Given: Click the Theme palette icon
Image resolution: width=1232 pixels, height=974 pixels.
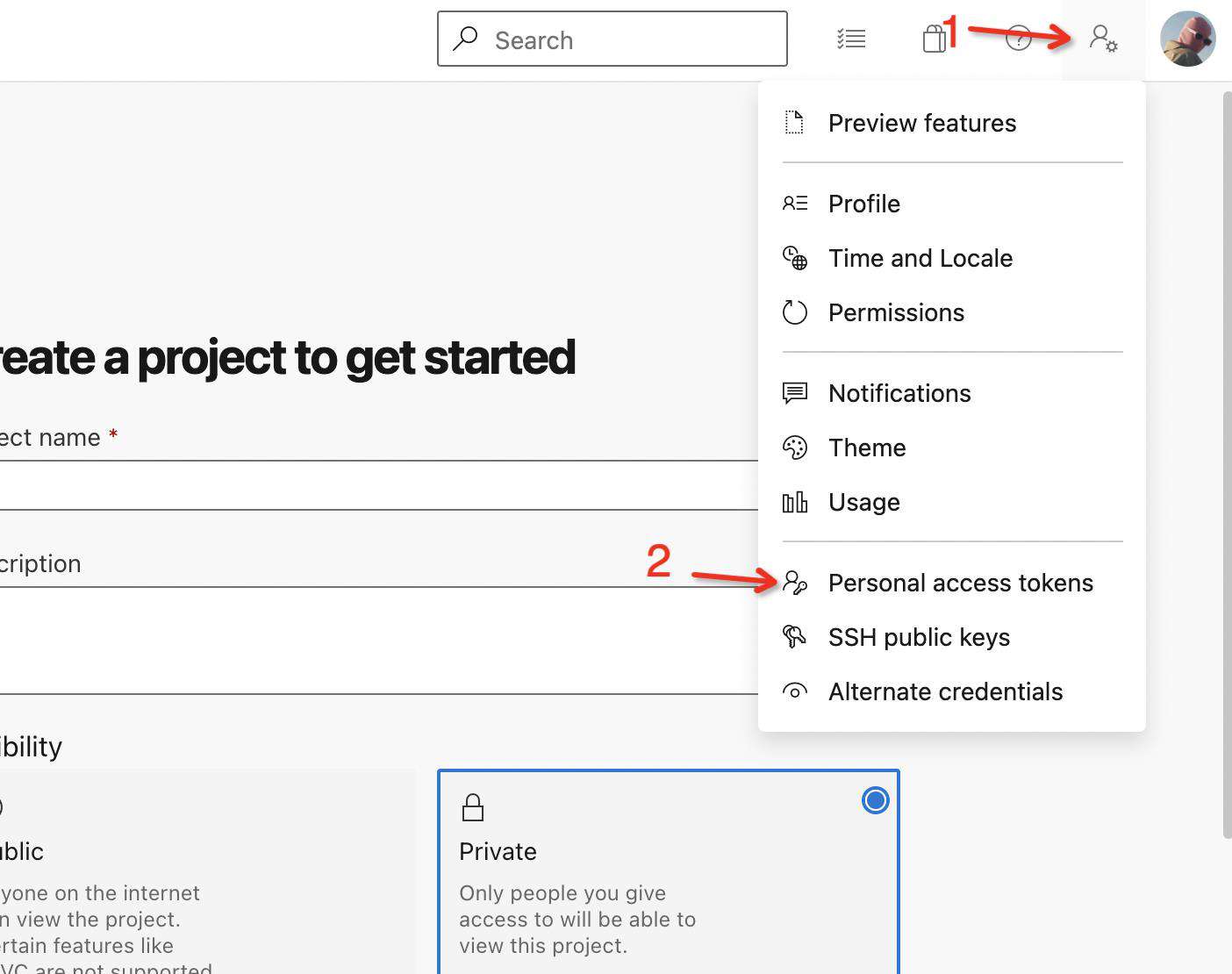Looking at the screenshot, I should (795, 448).
